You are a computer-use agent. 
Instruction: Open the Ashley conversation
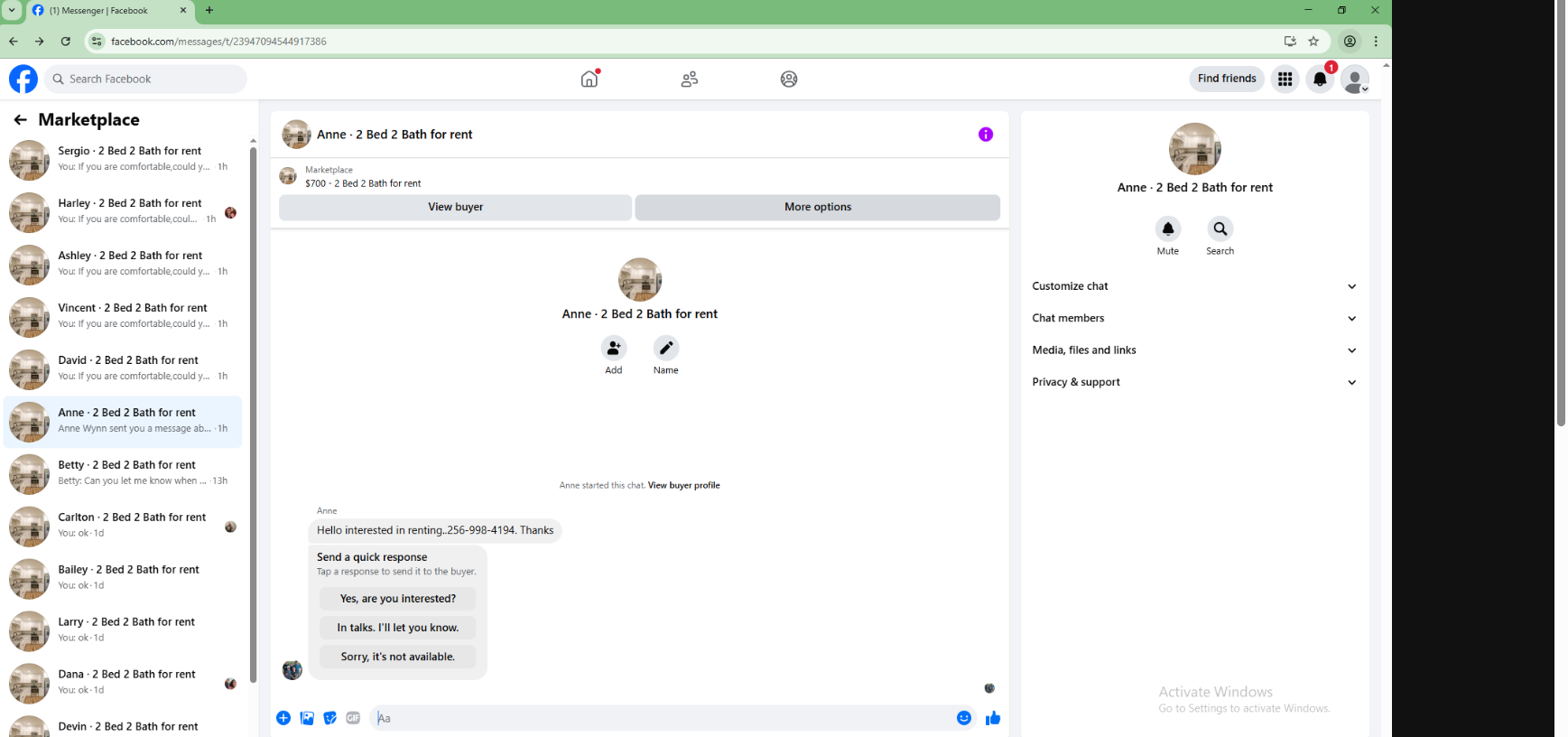click(123, 265)
